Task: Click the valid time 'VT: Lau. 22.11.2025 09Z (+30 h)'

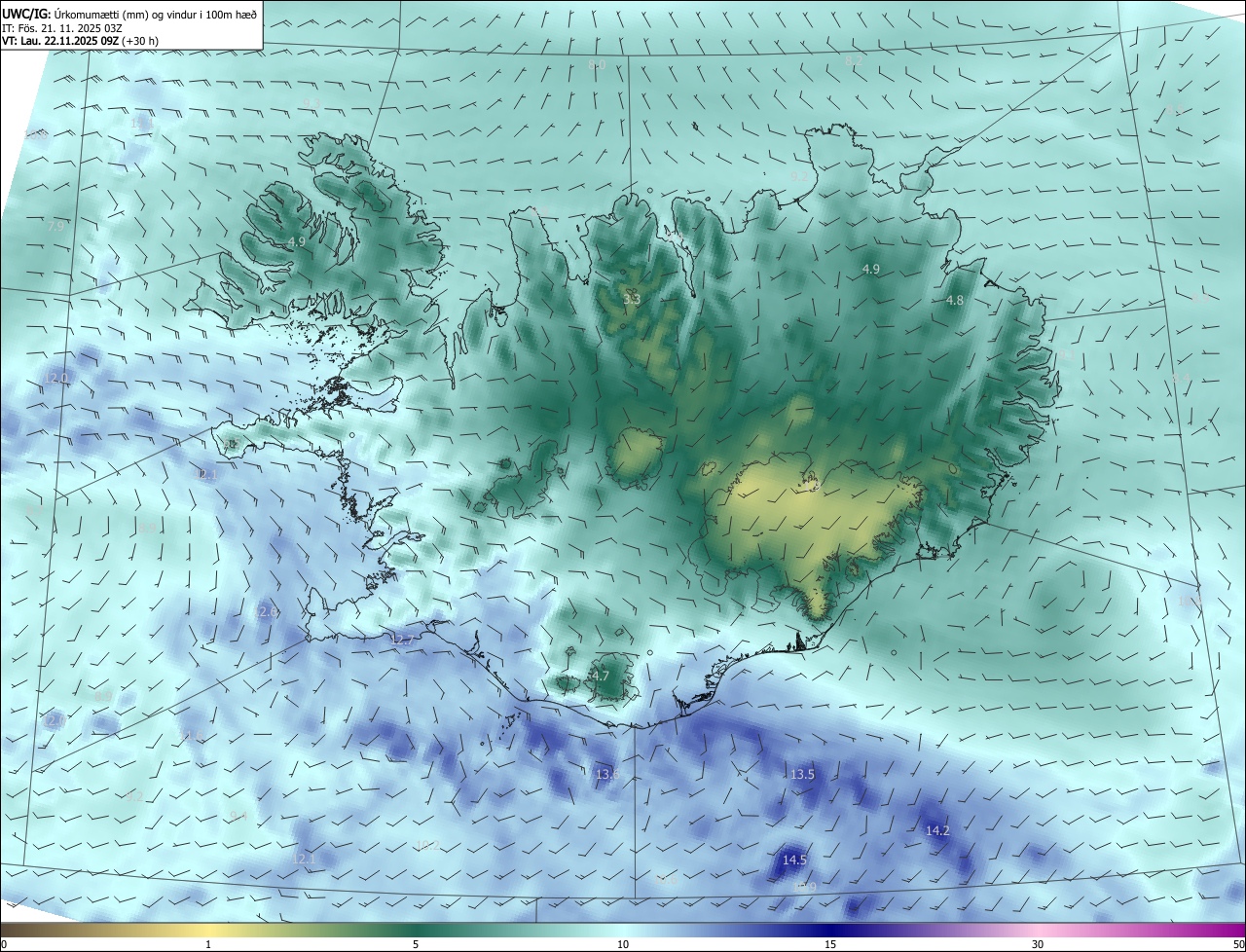Action: point(80,41)
